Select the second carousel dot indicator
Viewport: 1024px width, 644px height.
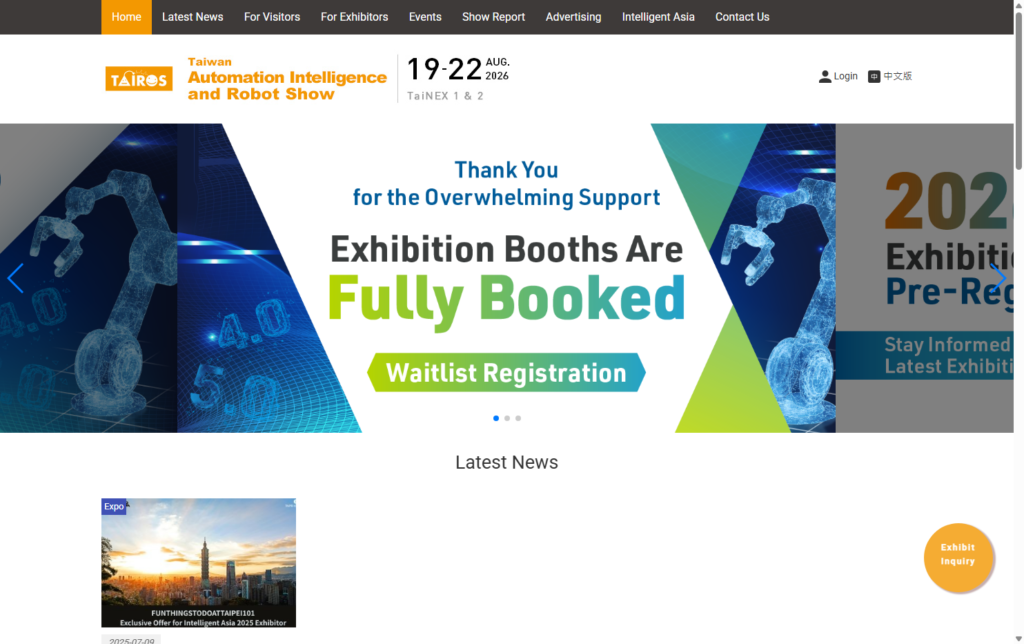click(507, 418)
